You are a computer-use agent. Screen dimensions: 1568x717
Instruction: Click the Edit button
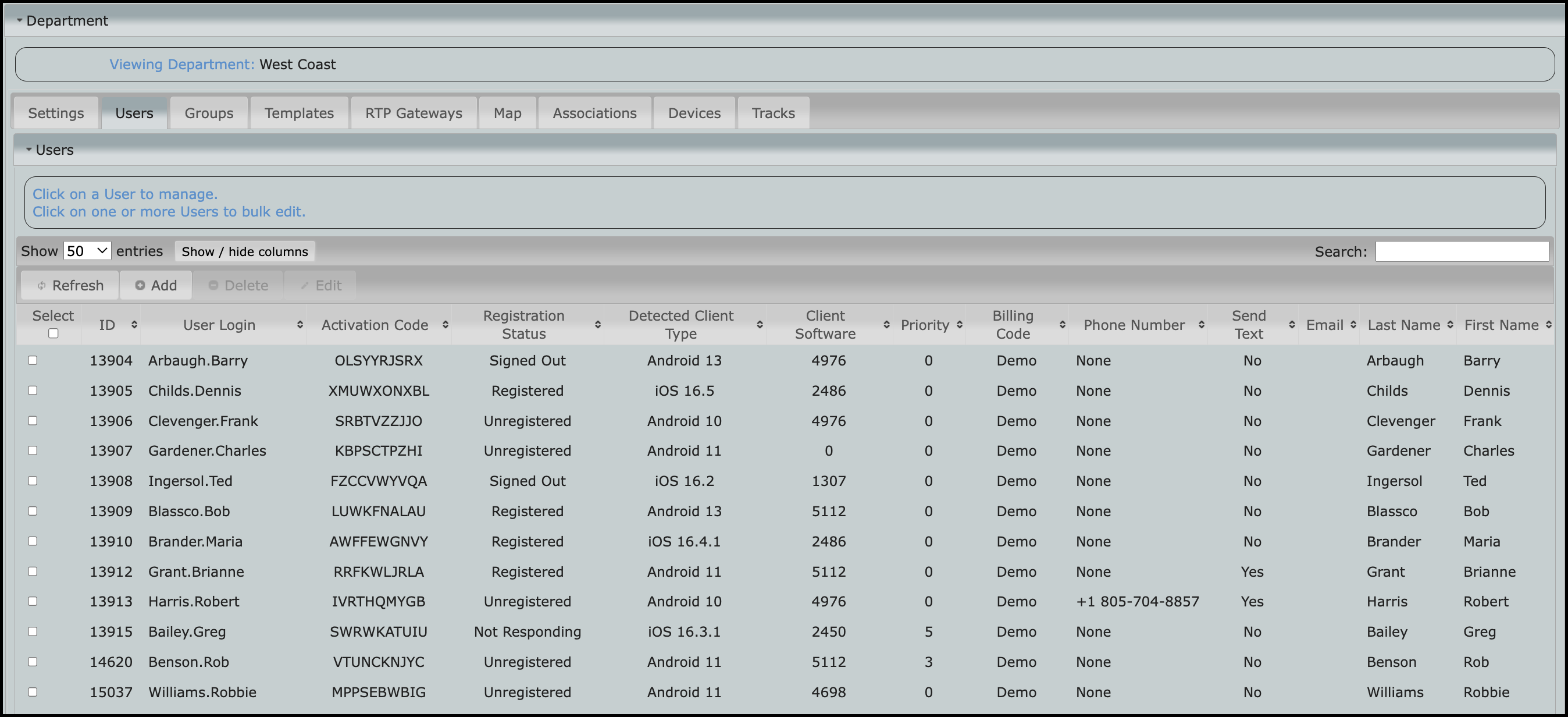click(x=321, y=285)
